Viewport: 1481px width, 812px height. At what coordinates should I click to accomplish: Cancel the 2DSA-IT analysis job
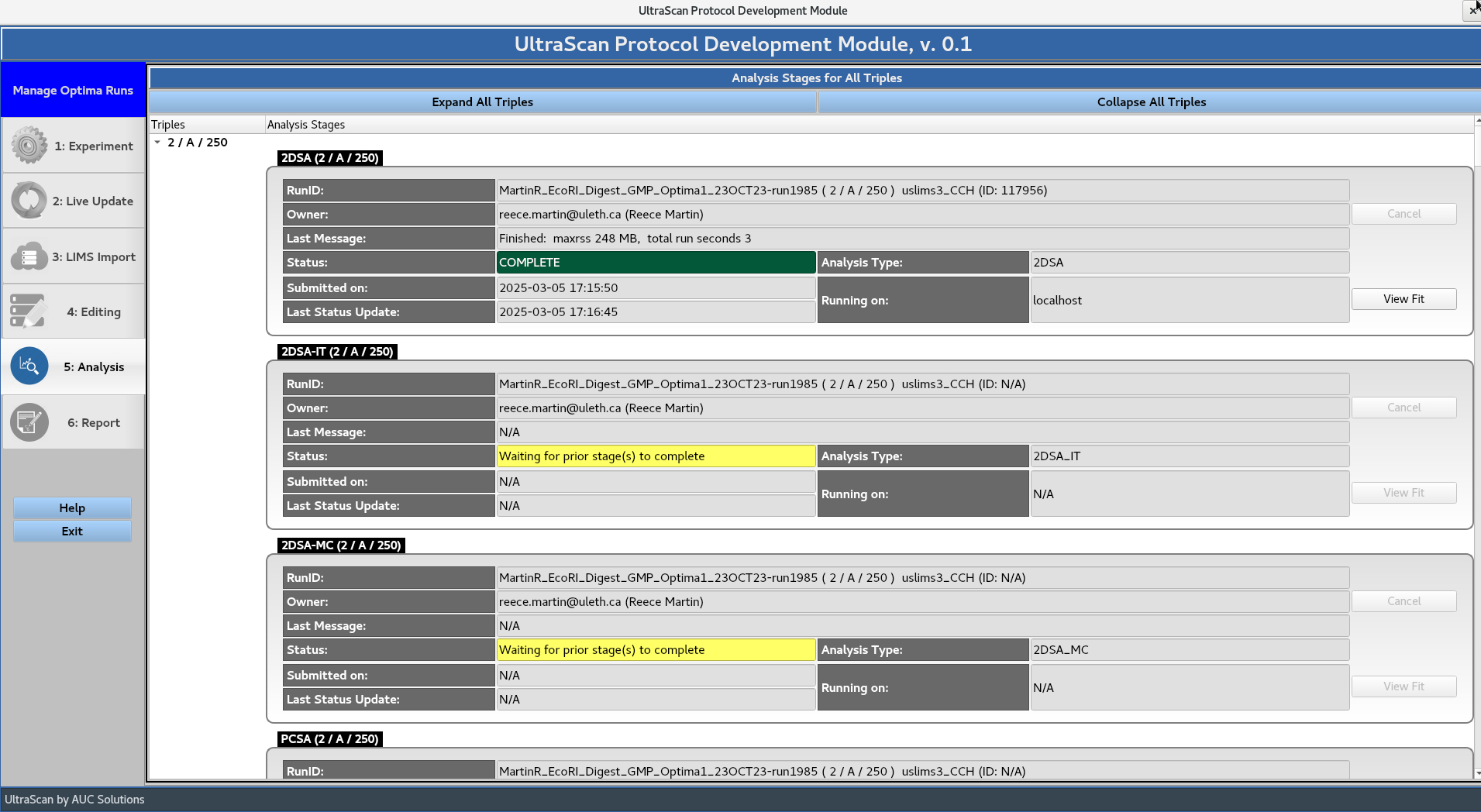(1403, 407)
